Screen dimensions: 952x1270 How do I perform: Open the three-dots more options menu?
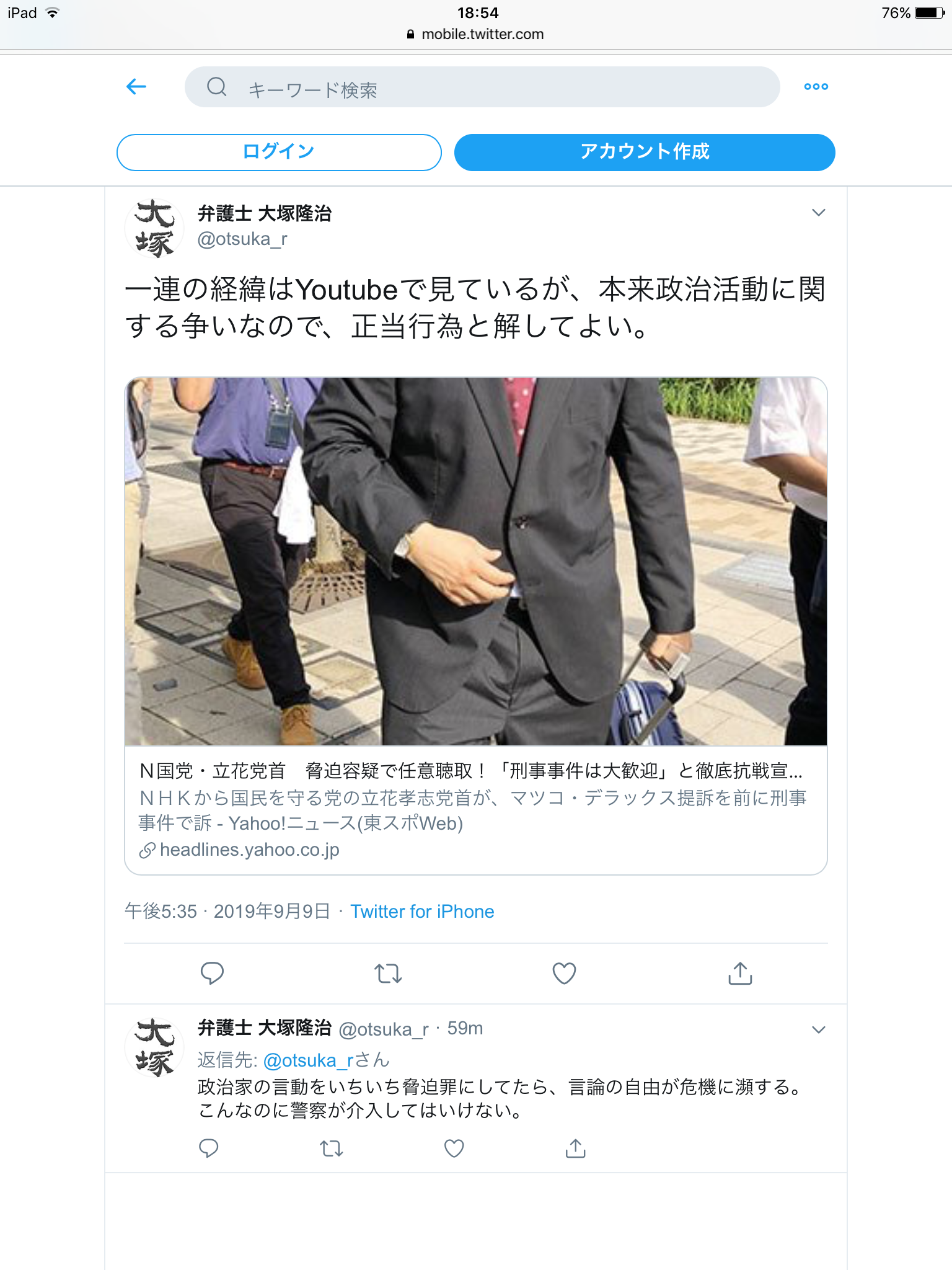pyautogui.click(x=816, y=87)
